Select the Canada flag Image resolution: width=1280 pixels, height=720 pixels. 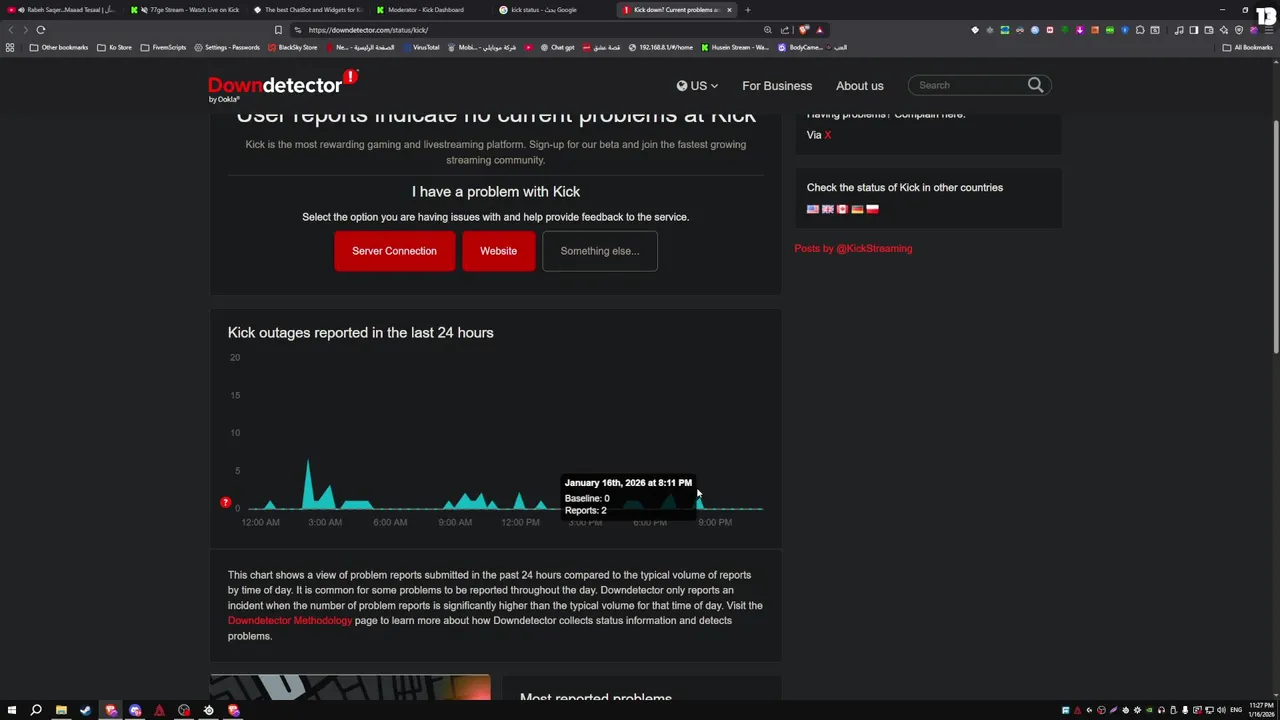842,209
